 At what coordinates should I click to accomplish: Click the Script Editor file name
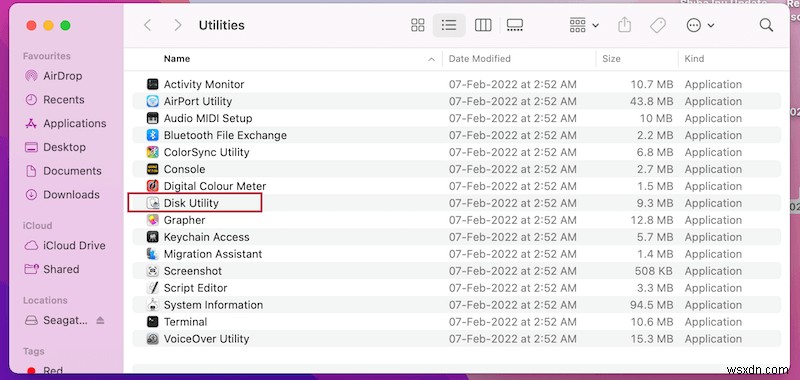(x=195, y=288)
